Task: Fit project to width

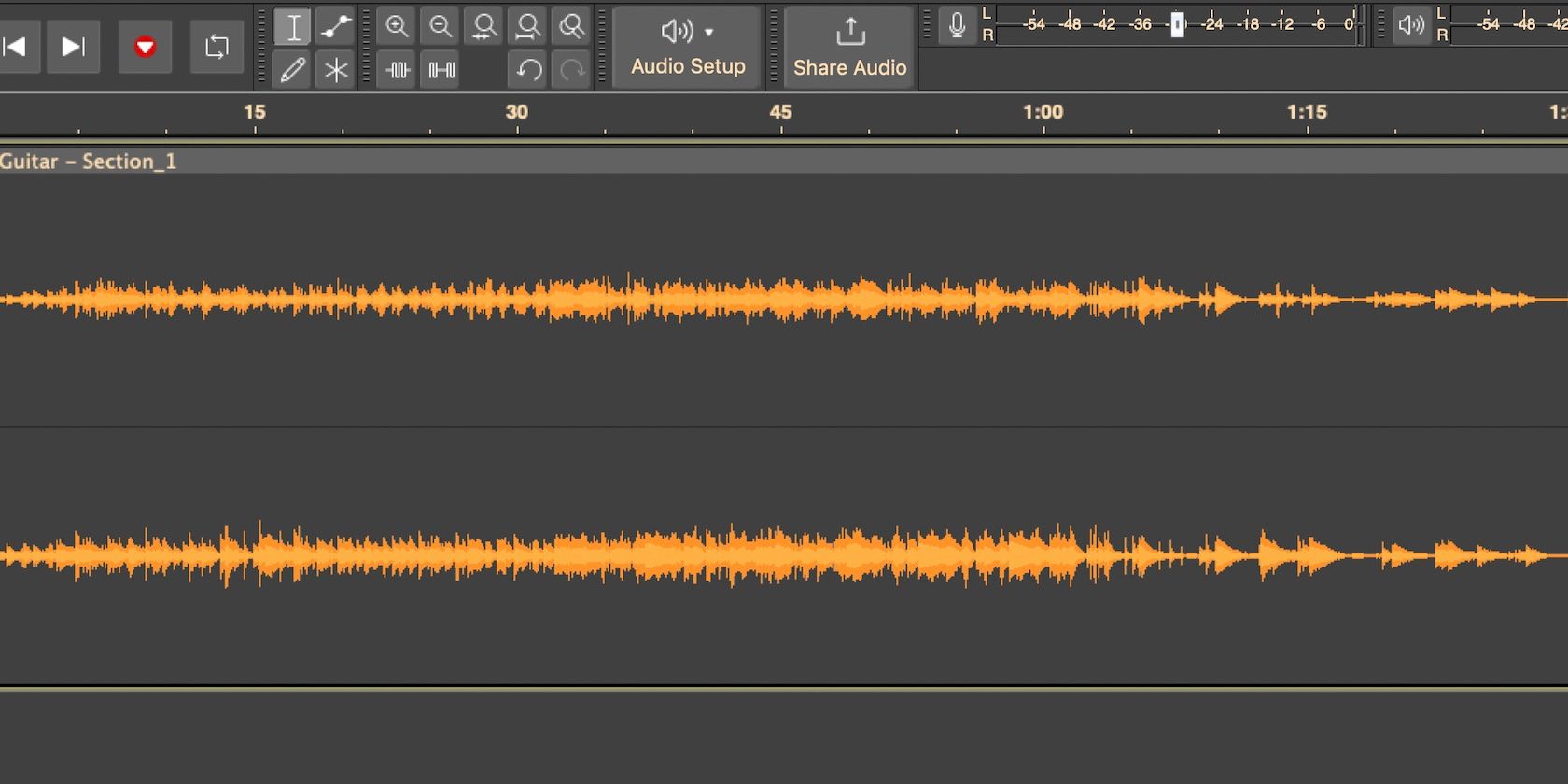Action: click(x=528, y=27)
